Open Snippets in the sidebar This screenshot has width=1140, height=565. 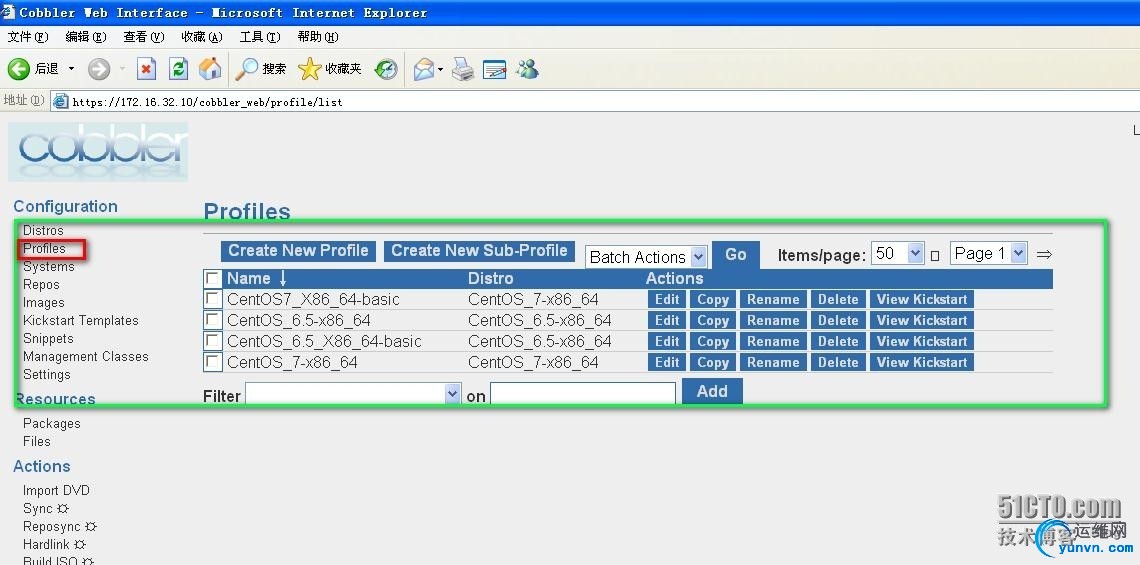(48, 339)
